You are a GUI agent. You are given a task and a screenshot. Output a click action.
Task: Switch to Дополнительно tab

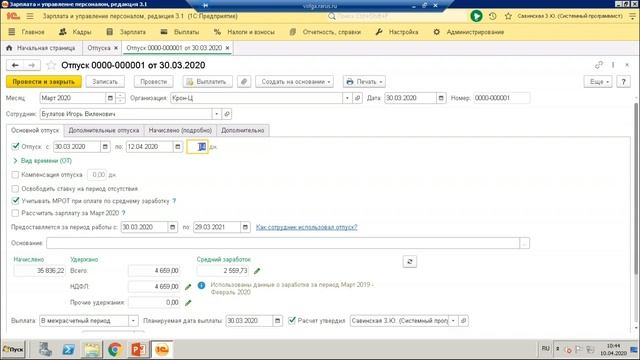242,131
